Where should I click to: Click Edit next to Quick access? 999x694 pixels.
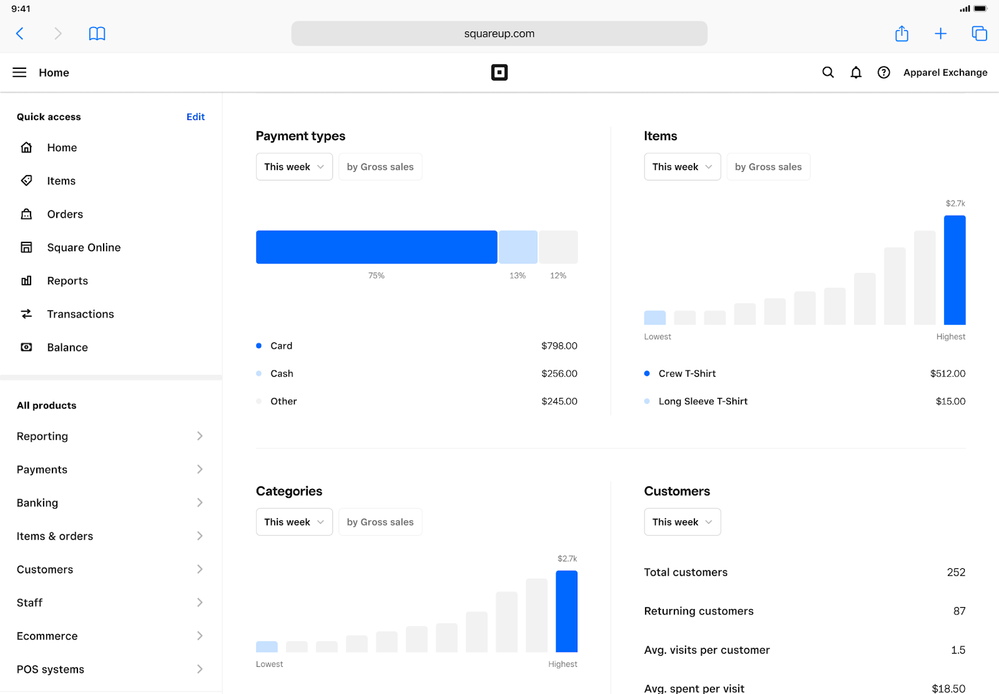[195, 116]
